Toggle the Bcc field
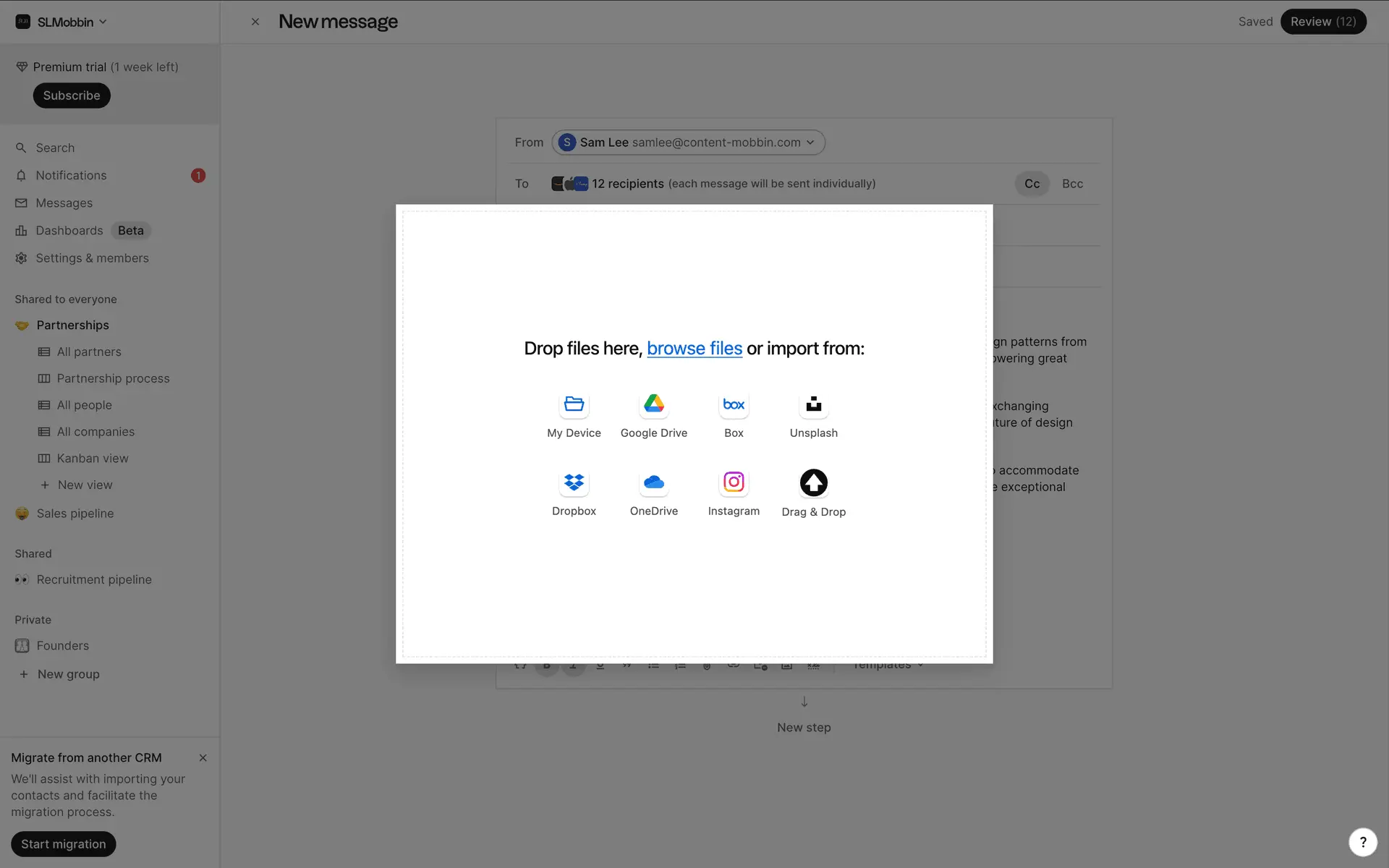Viewport: 1389px width, 868px height. pos(1072,184)
